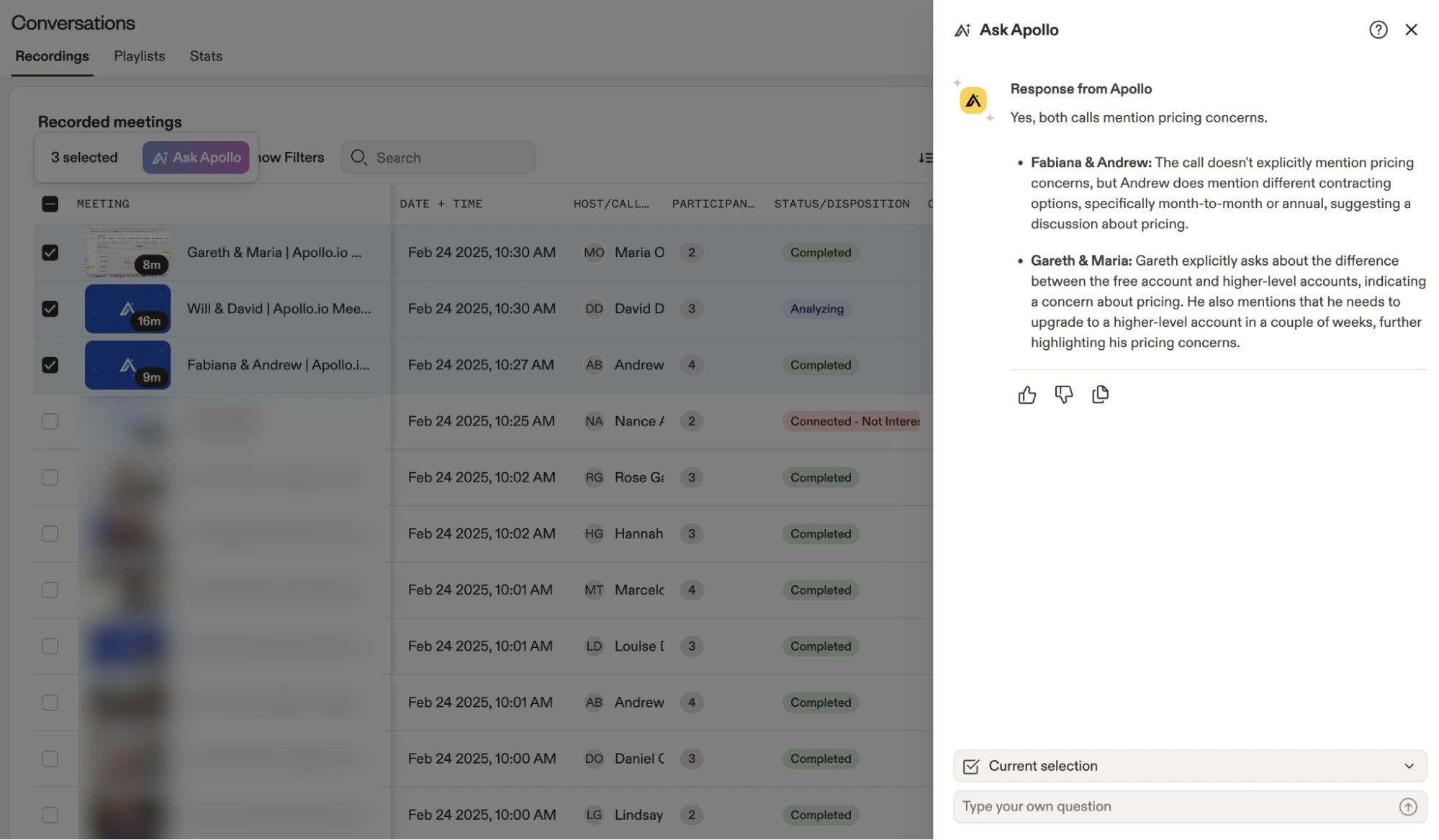
Task: Check the Rose 10:02 AM meeting row
Action: pos(50,477)
